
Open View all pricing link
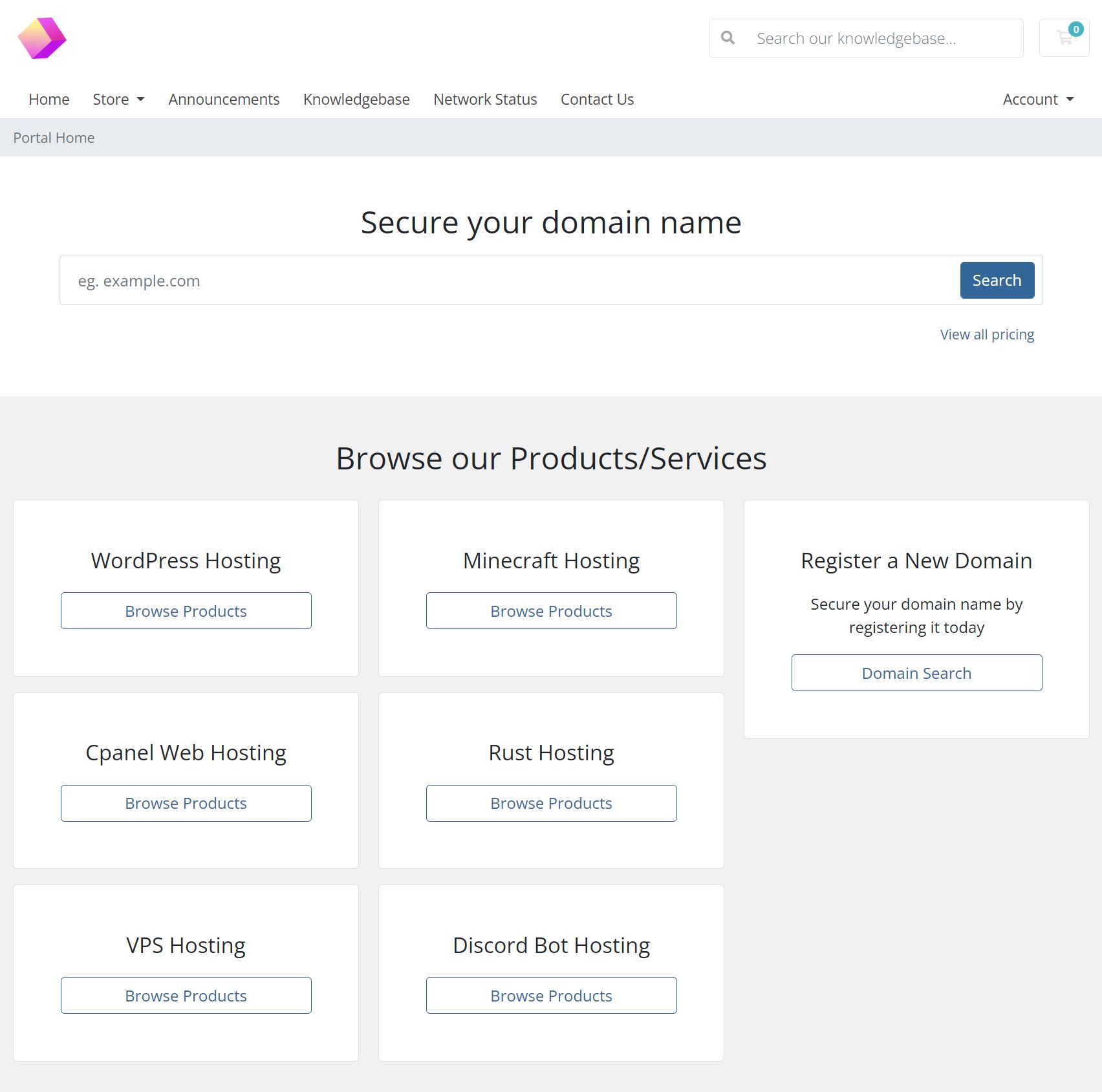click(x=986, y=334)
